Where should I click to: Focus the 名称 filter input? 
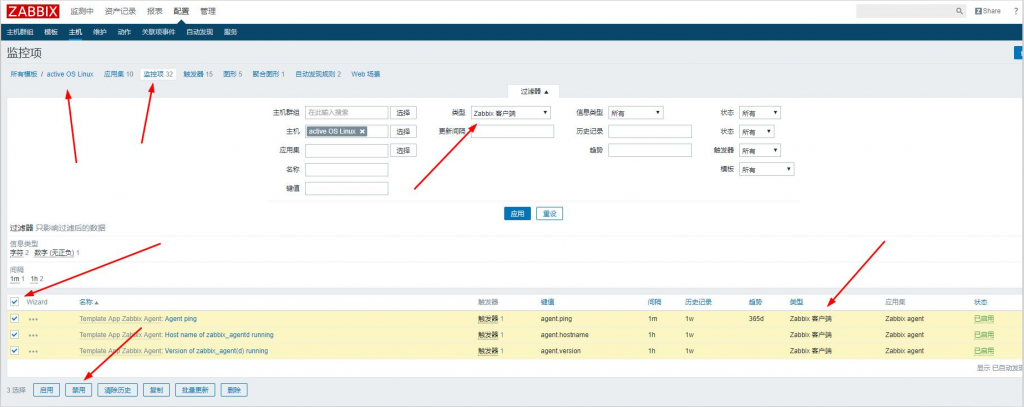coord(347,169)
